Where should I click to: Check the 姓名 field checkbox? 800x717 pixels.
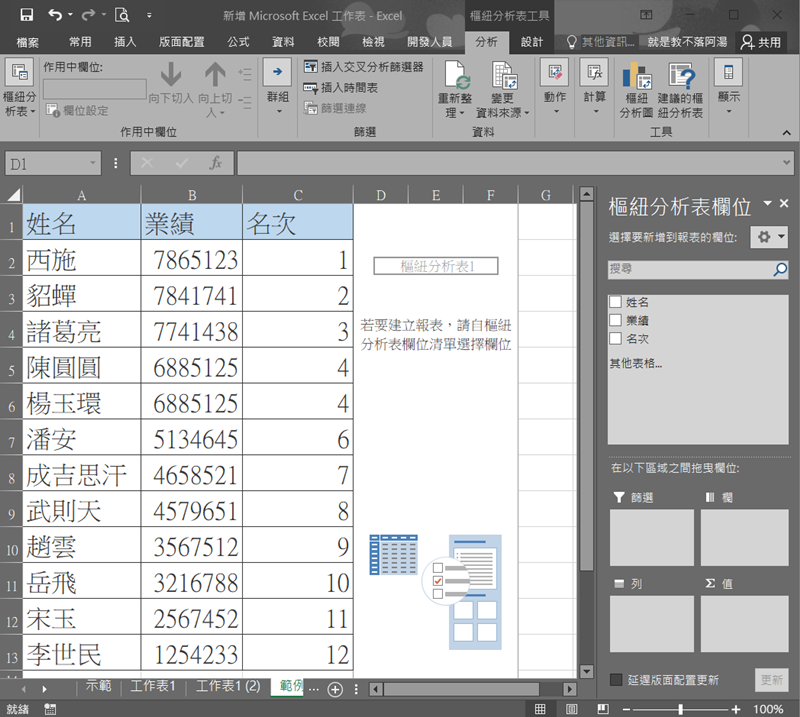[x=616, y=302]
